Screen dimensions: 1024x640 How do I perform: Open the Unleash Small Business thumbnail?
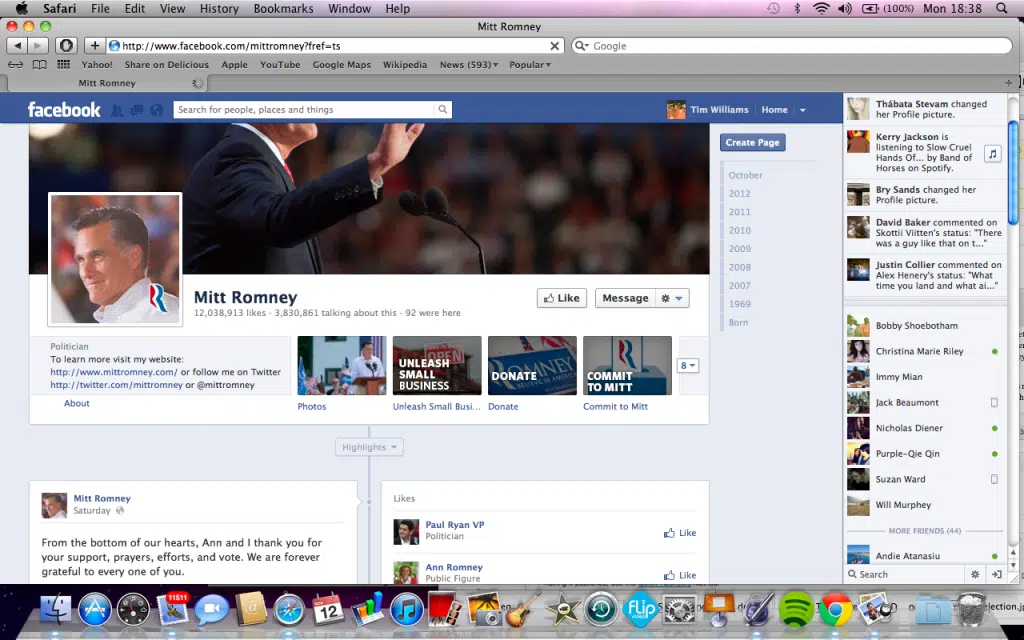437,366
